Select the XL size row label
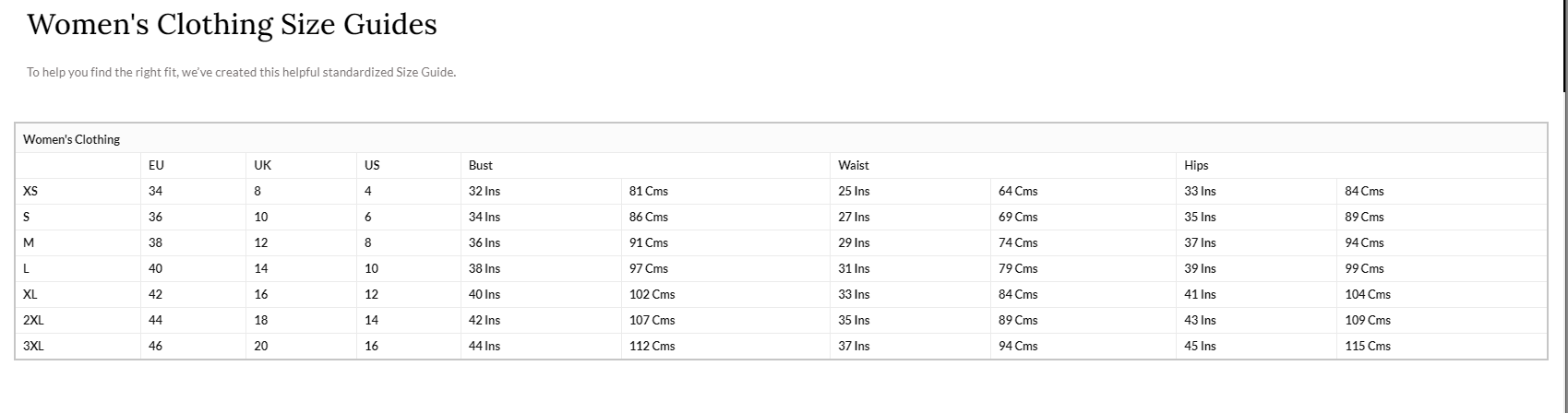Viewport: 1568px width, 413px height. click(x=30, y=294)
